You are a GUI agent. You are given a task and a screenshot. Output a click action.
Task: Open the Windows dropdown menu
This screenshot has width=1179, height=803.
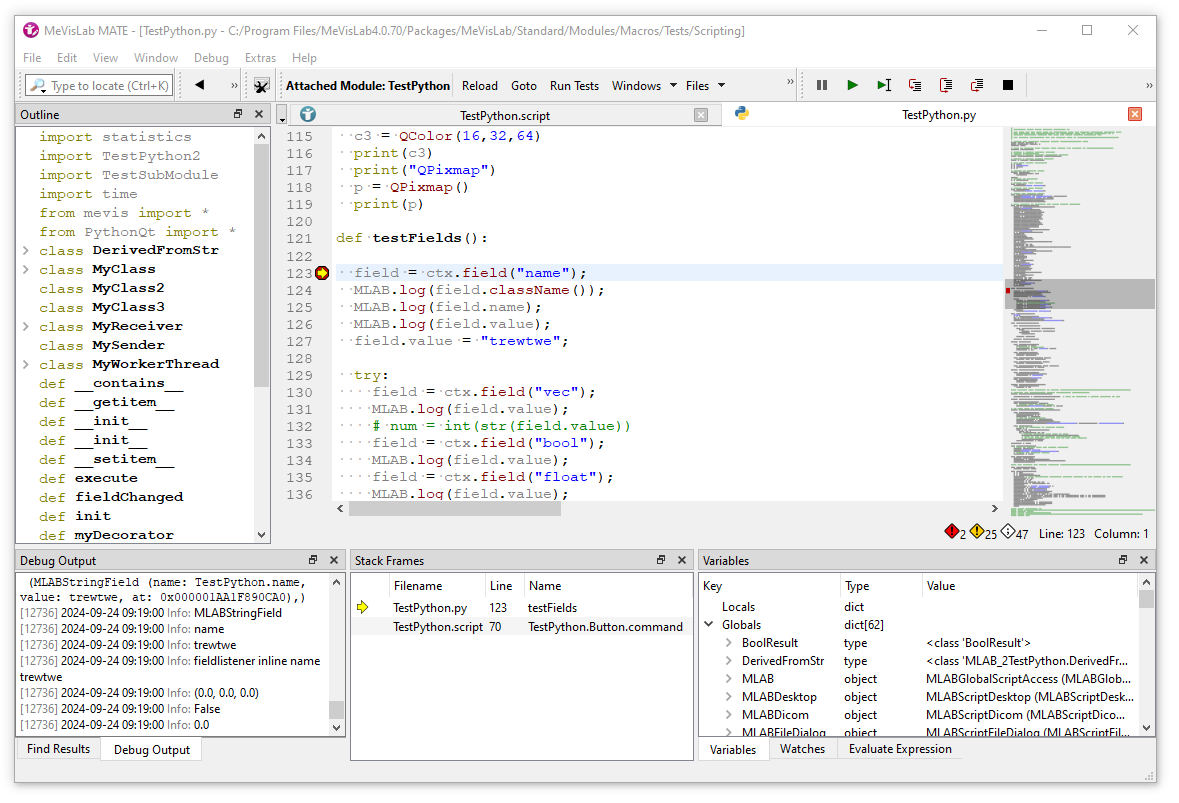[644, 86]
